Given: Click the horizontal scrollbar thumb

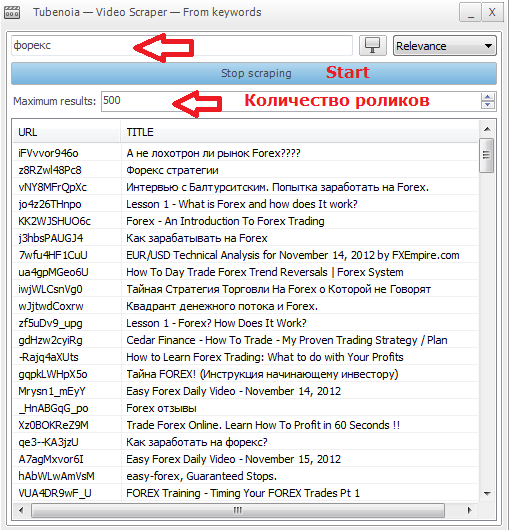Looking at the screenshot, I should point(238,510).
